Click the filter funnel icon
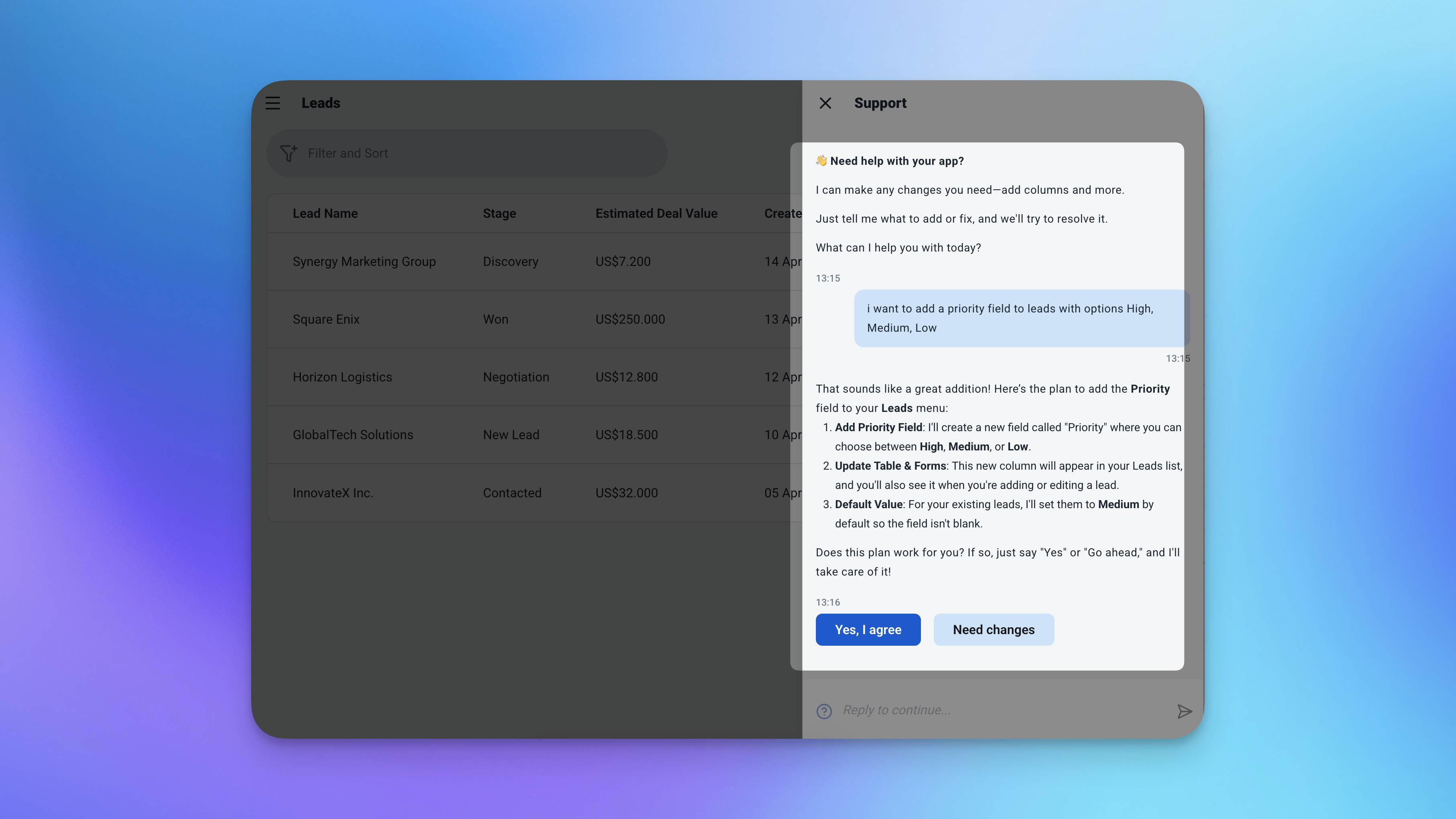Screen dimensions: 1456x819 [288, 153]
